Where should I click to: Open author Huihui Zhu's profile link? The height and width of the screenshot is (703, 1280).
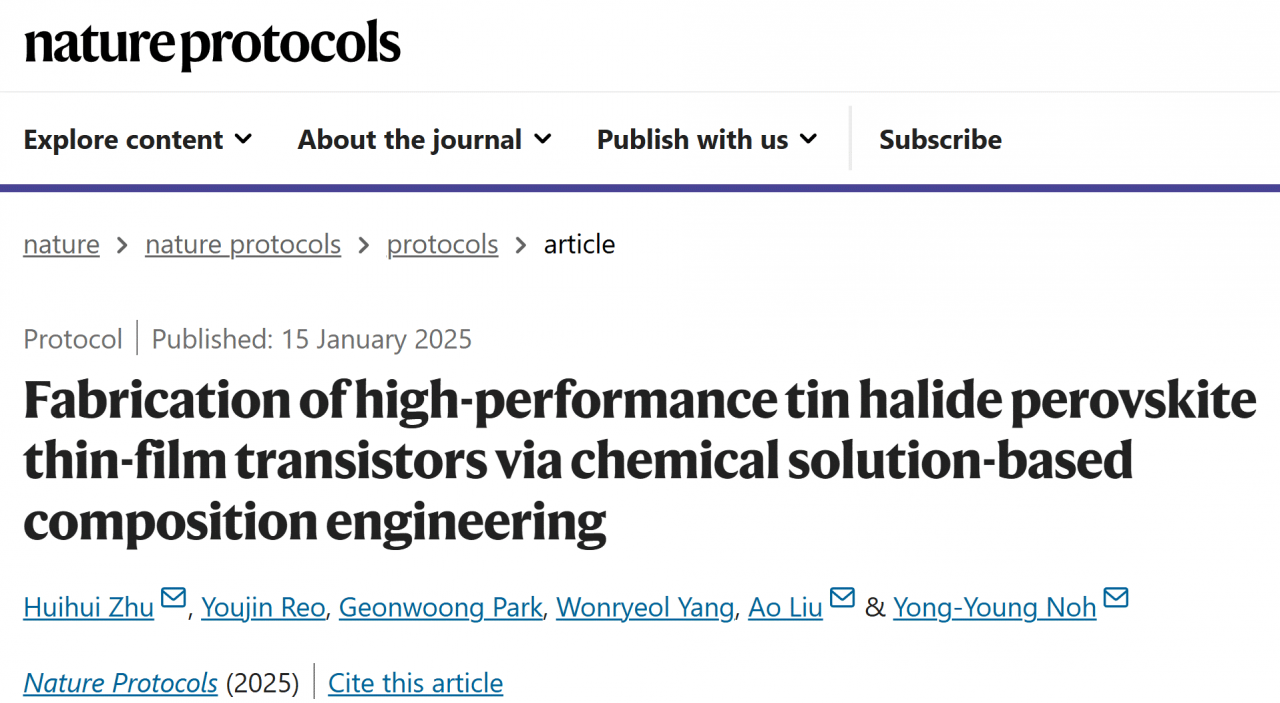click(88, 607)
